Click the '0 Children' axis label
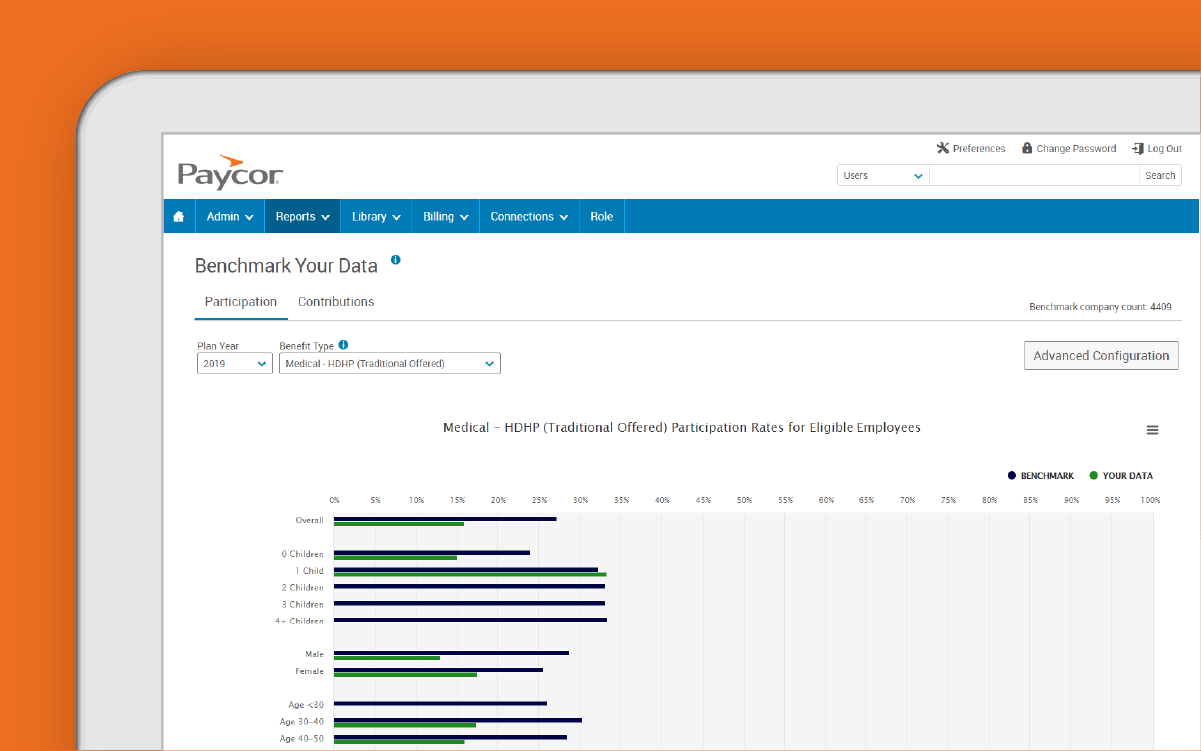1201x751 pixels. coord(302,554)
